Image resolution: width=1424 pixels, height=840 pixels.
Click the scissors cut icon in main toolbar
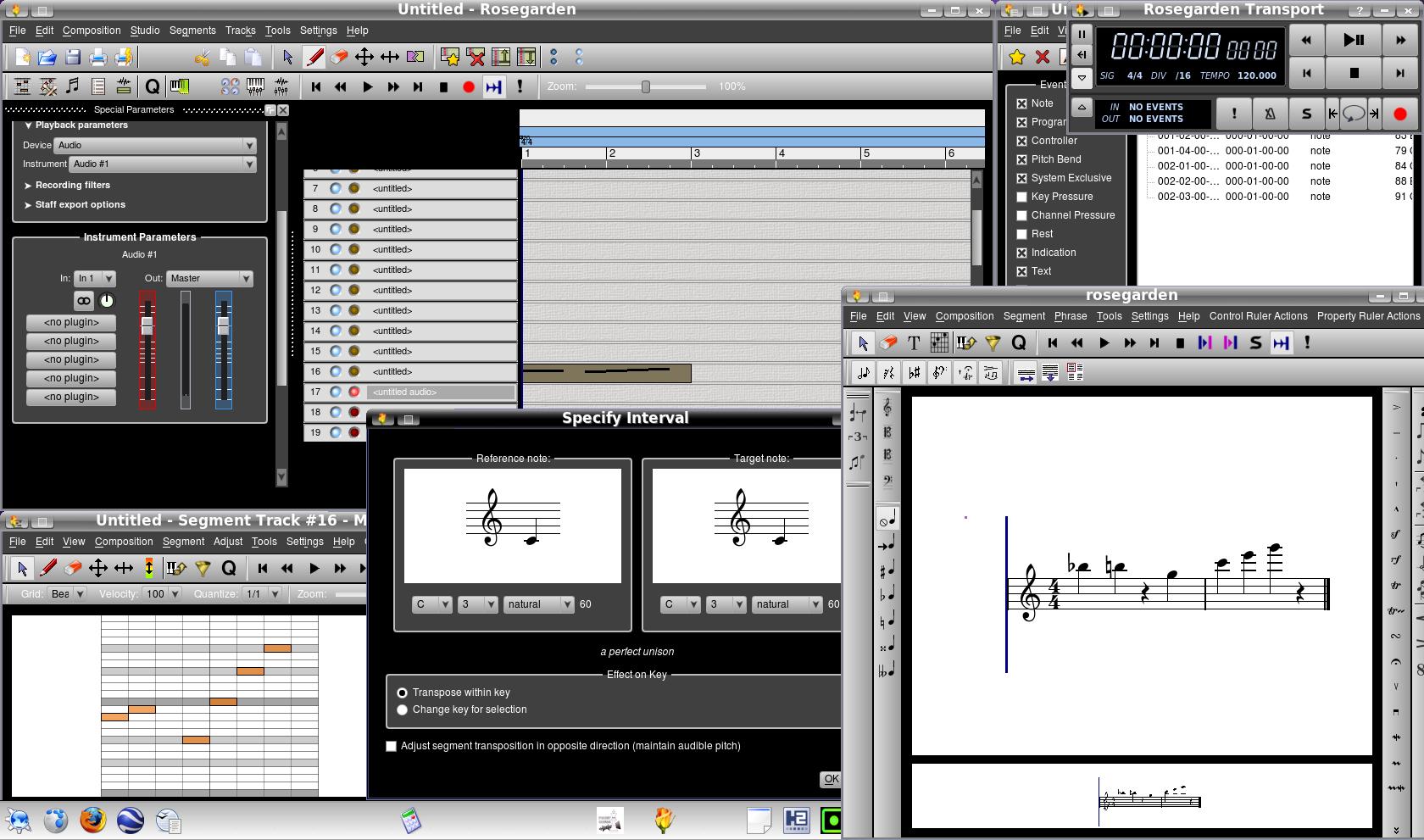202,57
